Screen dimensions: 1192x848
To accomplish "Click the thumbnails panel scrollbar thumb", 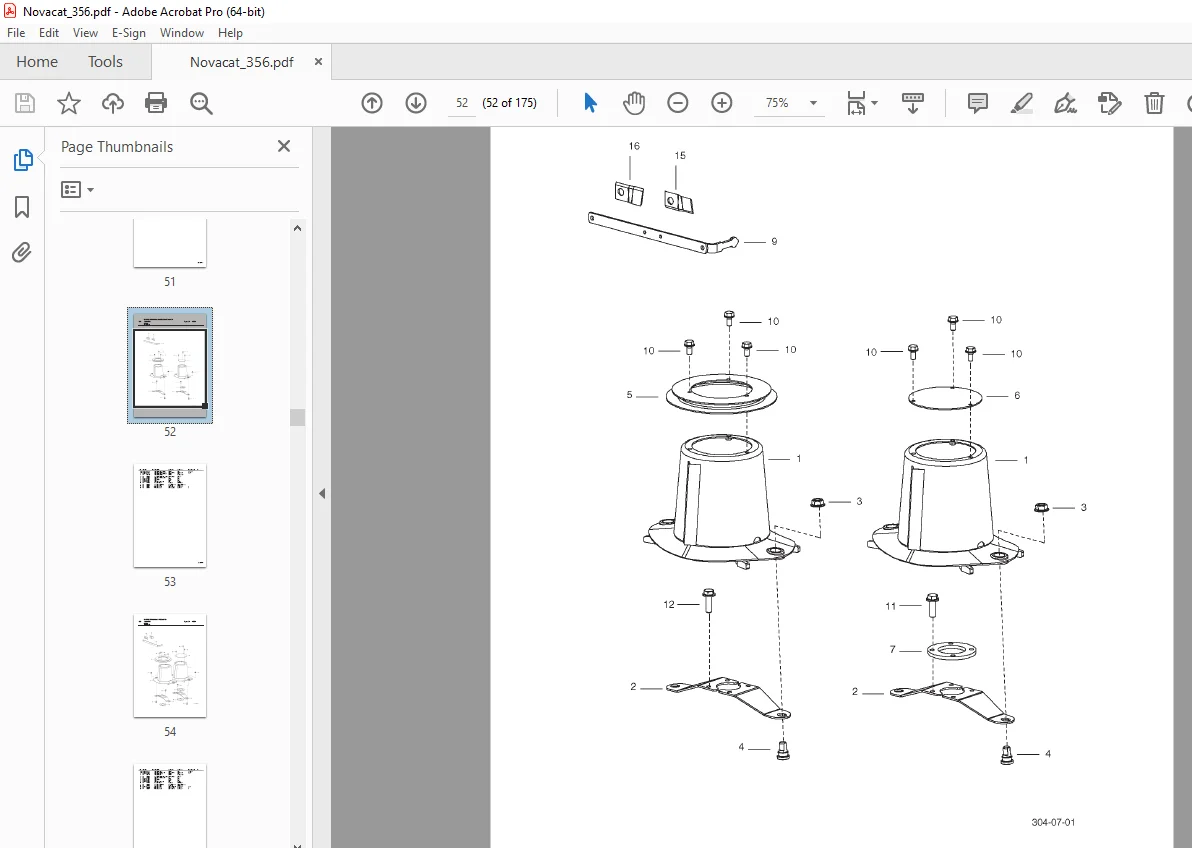I will (297, 417).
